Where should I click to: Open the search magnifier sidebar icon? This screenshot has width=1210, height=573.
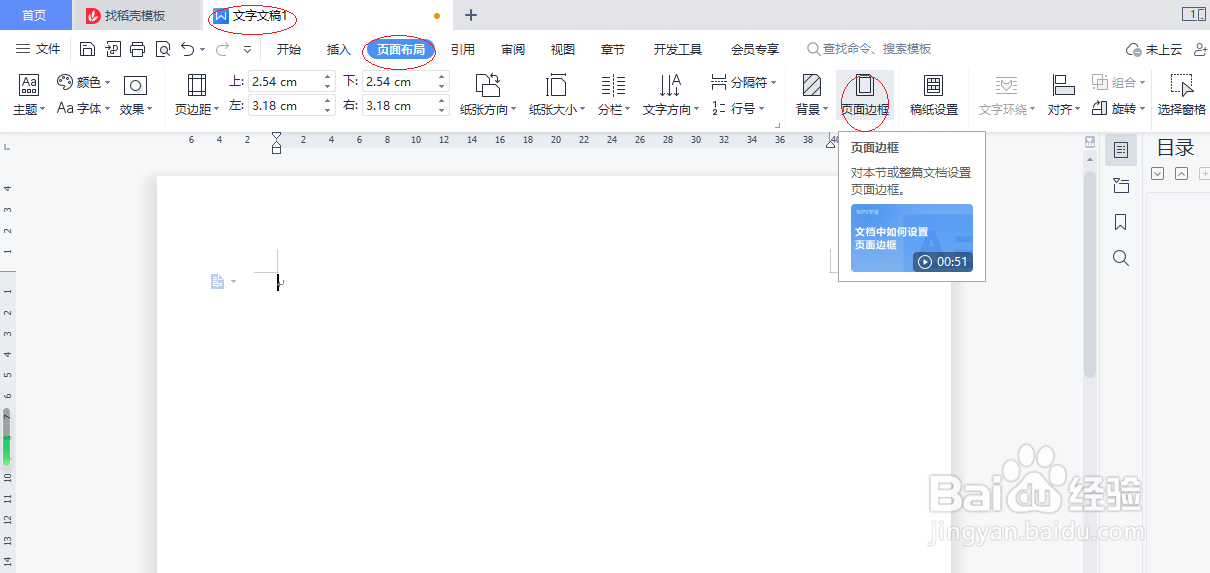pos(1121,258)
